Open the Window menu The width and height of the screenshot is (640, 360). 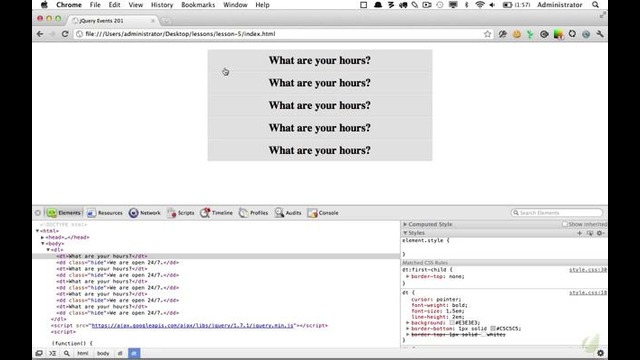coord(235,5)
